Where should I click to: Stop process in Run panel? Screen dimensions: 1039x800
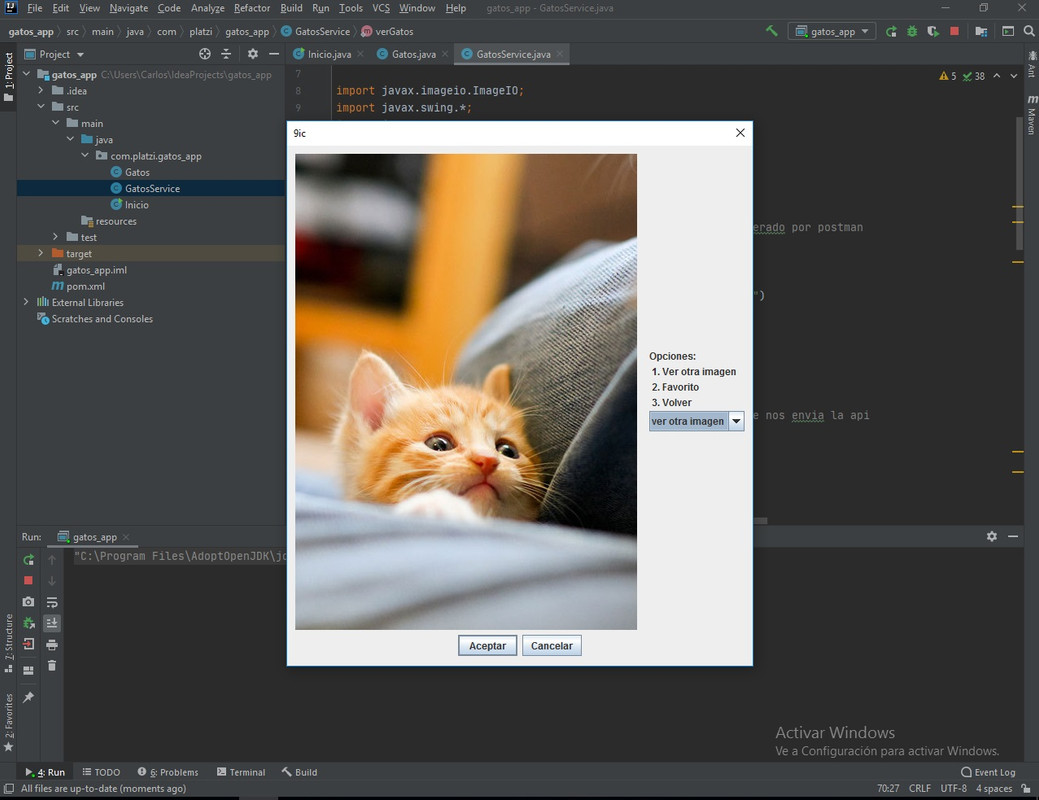[28, 581]
